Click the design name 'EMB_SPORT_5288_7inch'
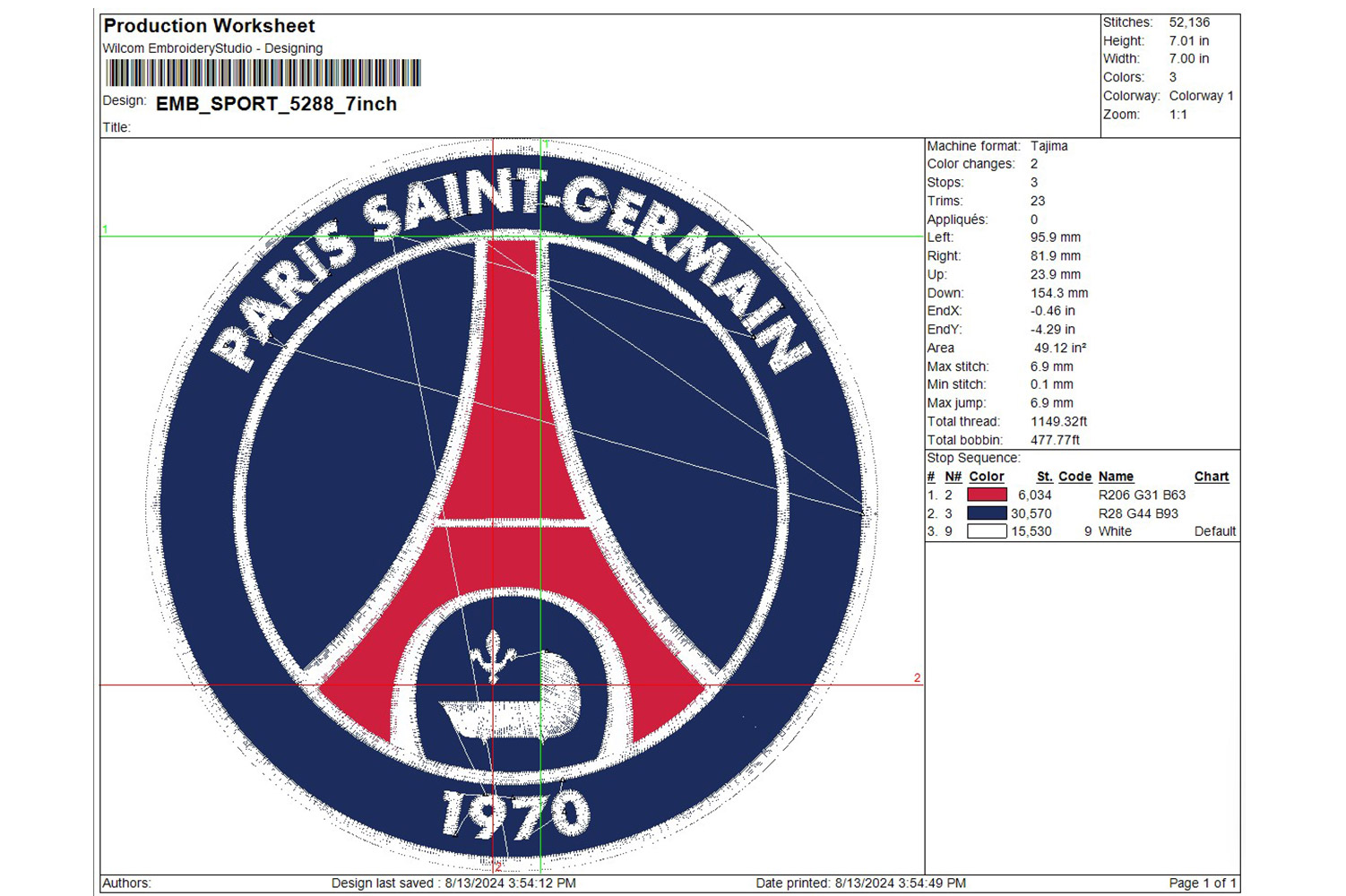 click(276, 104)
